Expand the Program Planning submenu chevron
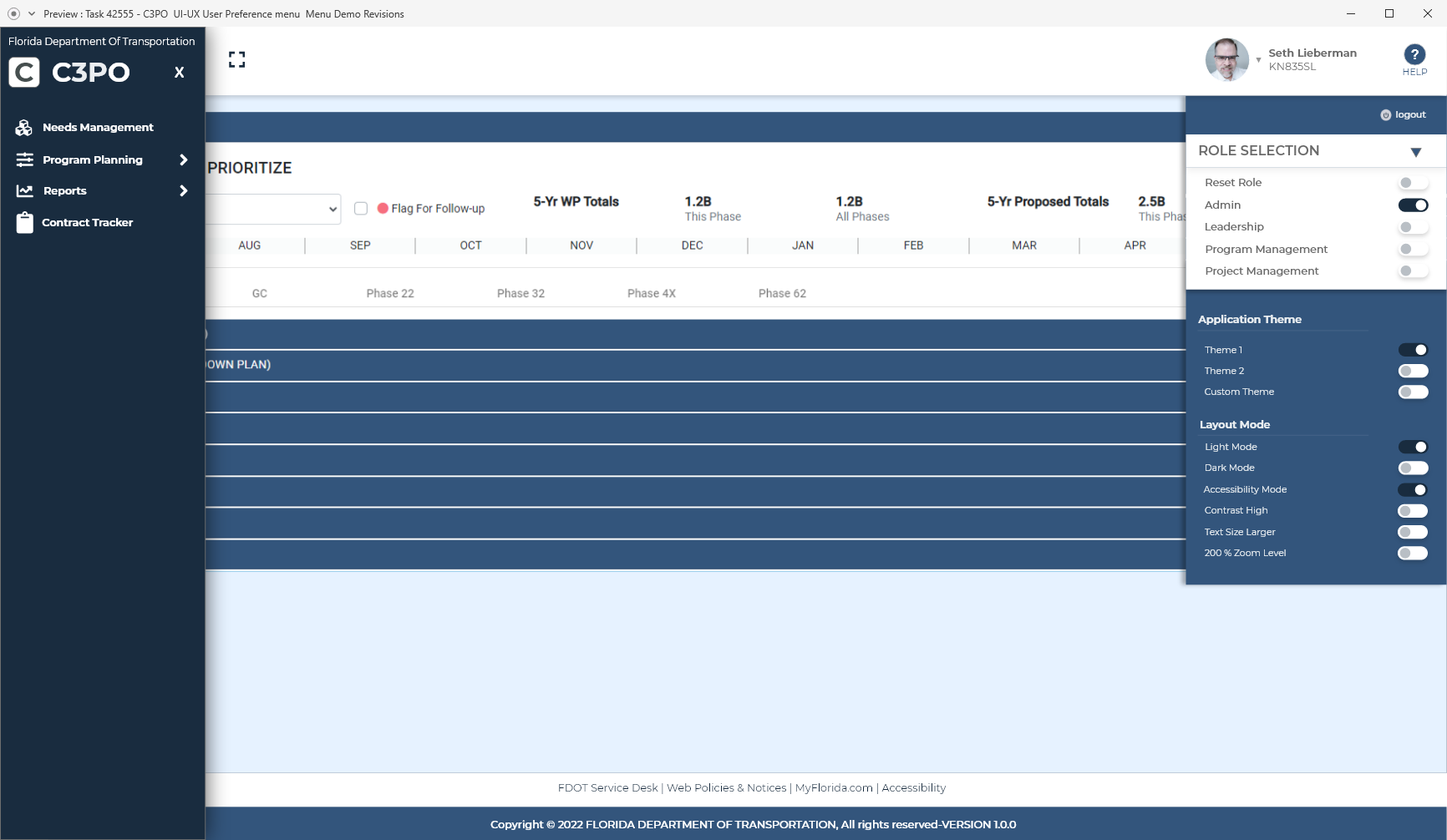The height and width of the screenshot is (840, 1447). click(x=184, y=159)
